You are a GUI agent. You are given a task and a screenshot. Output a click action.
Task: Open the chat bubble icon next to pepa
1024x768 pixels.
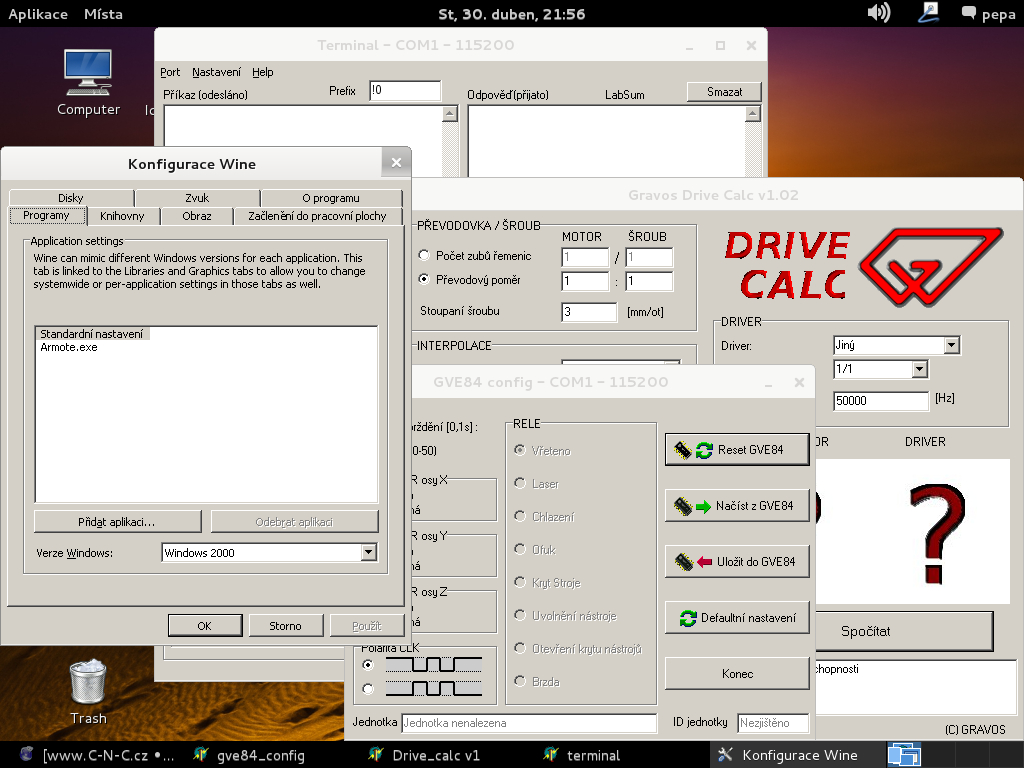968,12
